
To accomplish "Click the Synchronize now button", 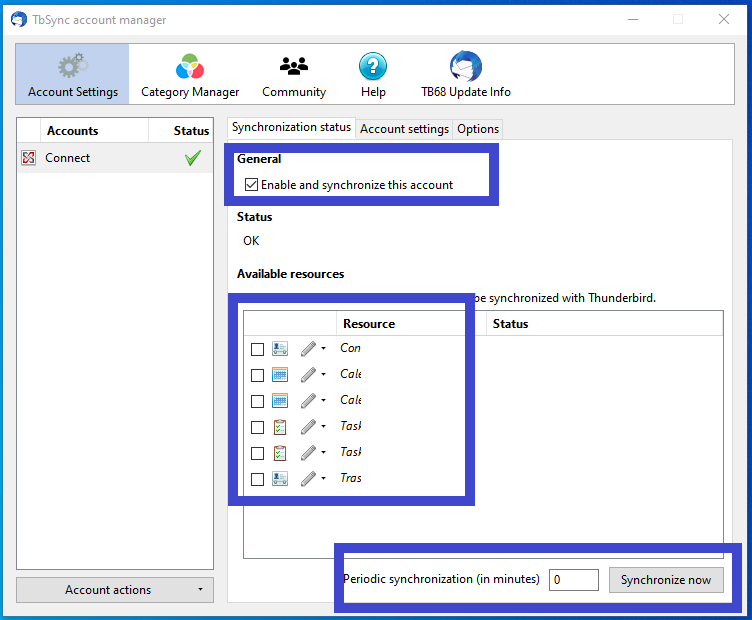I will click(666, 580).
